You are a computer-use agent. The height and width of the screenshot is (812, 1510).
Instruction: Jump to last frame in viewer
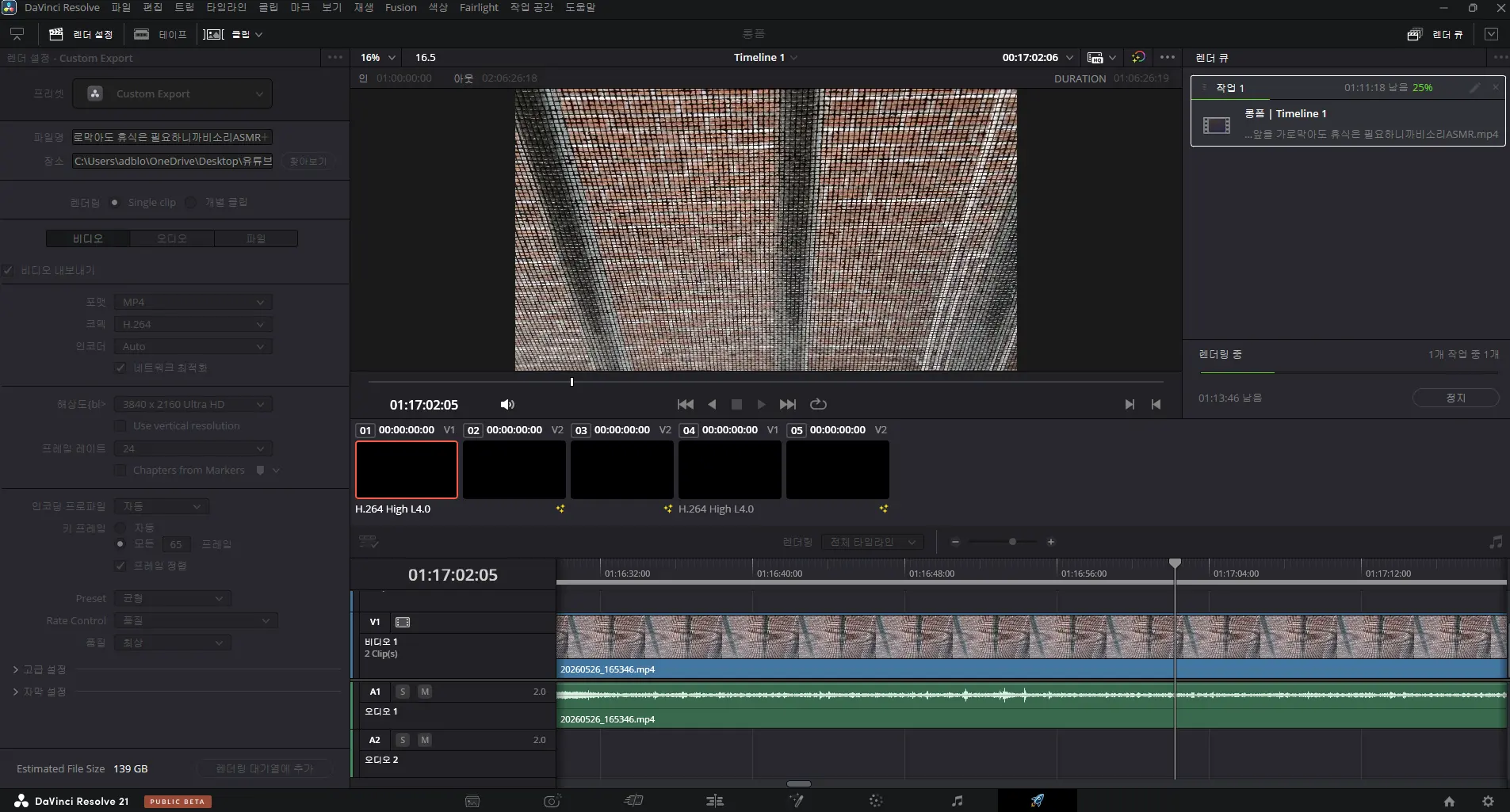[x=787, y=405]
